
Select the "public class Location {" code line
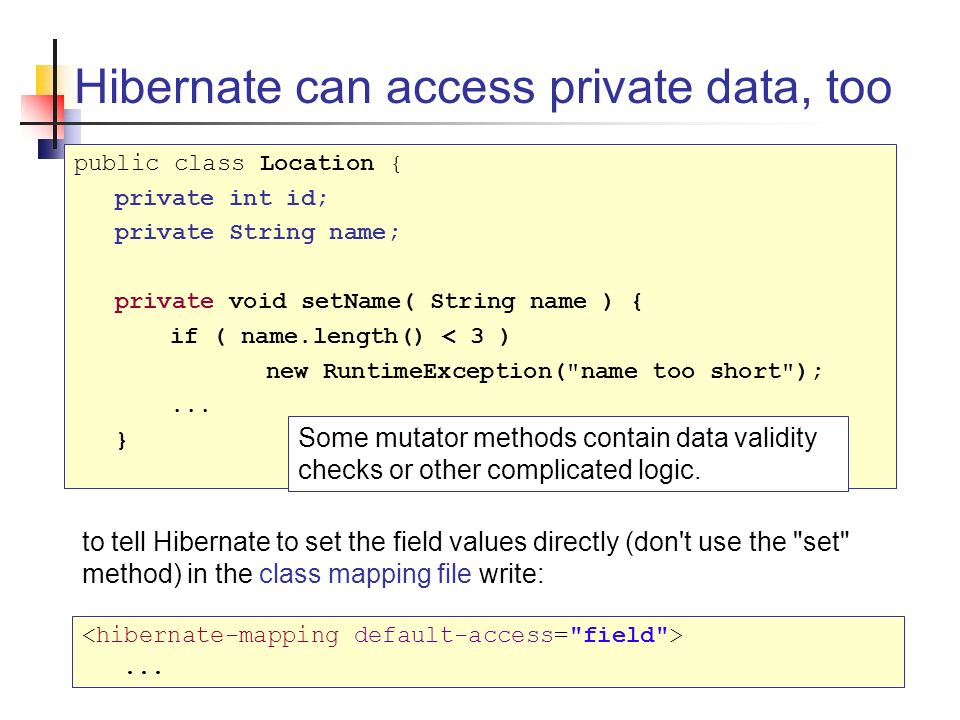coord(238,163)
